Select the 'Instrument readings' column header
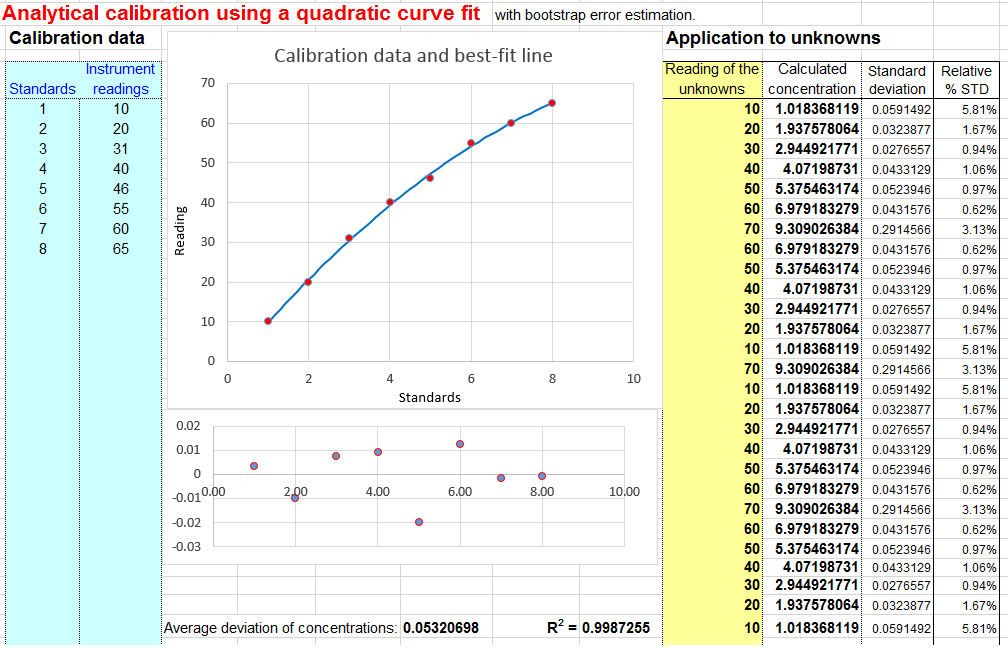This screenshot has width=1008, height=648. (x=120, y=80)
